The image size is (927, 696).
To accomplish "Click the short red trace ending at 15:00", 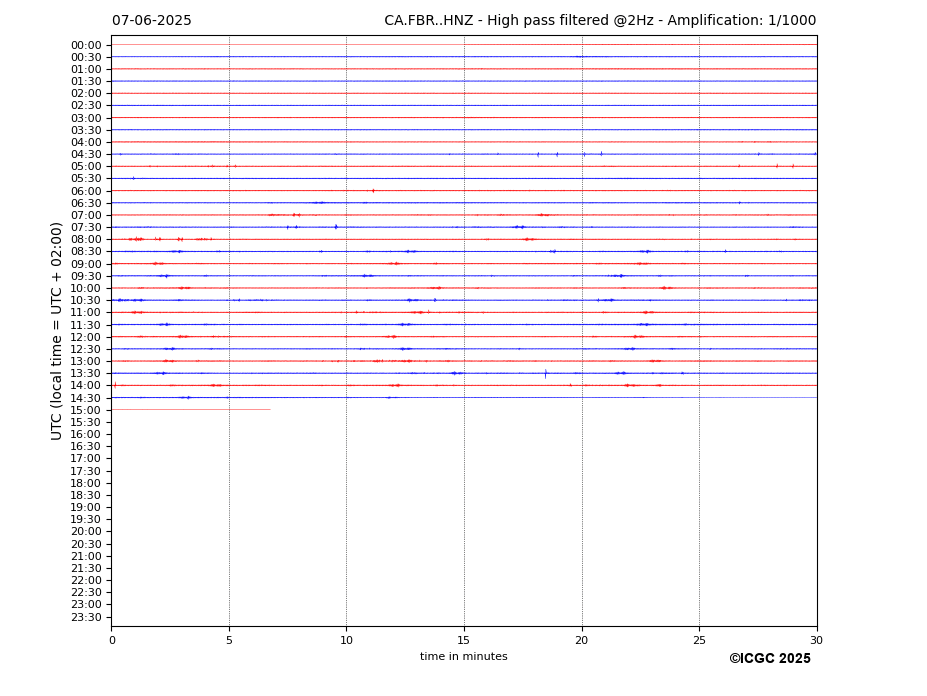I will pyautogui.click(x=191, y=410).
